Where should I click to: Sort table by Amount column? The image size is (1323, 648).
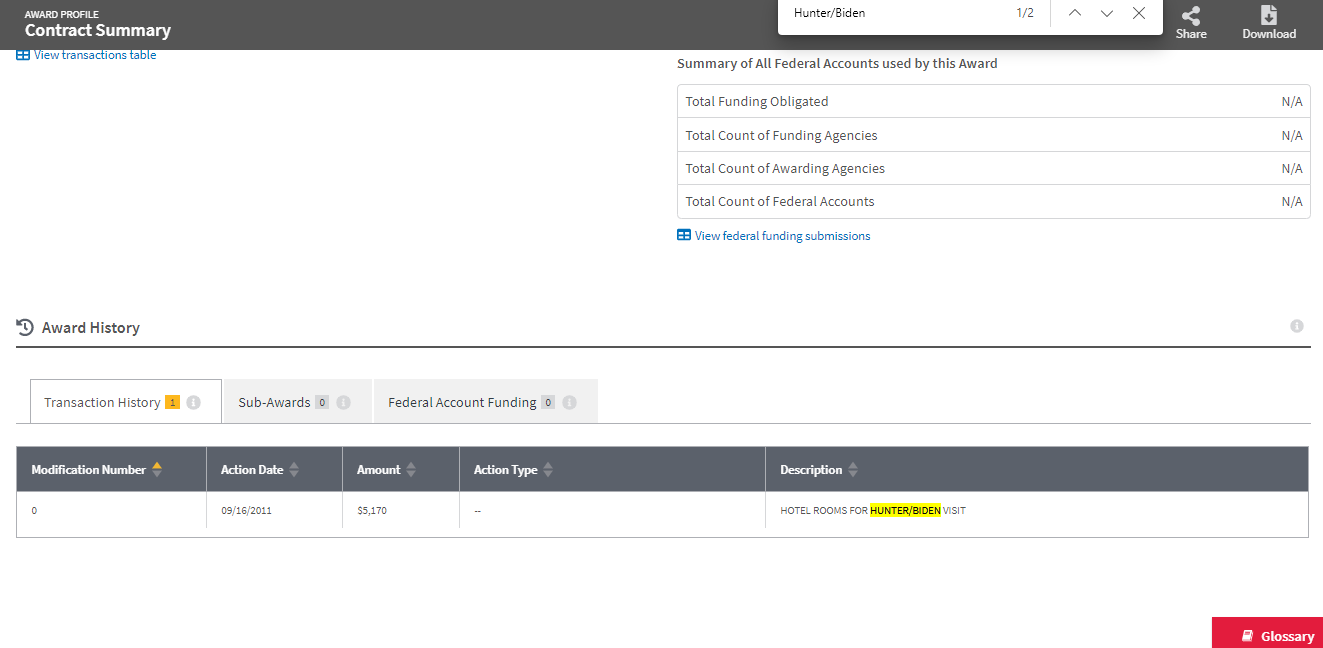[411, 470]
